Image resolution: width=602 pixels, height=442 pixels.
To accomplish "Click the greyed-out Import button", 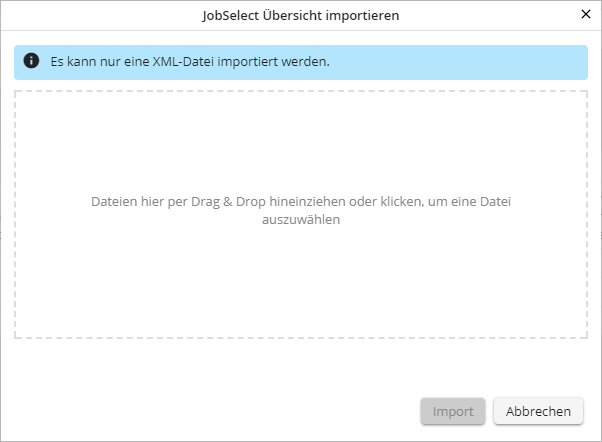I will 453,411.
